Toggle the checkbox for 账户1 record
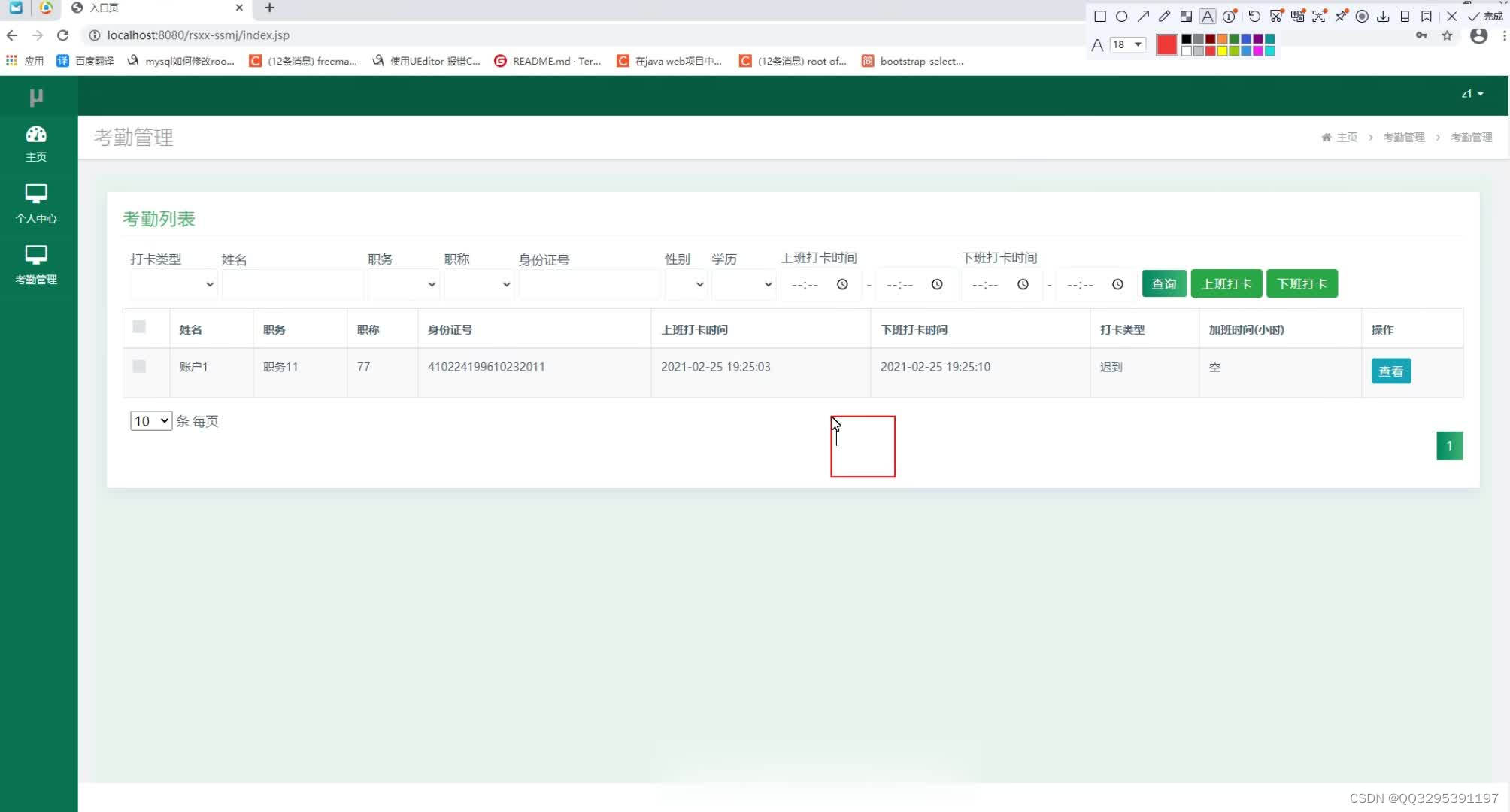This screenshot has width=1510, height=812. [x=139, y=367]
